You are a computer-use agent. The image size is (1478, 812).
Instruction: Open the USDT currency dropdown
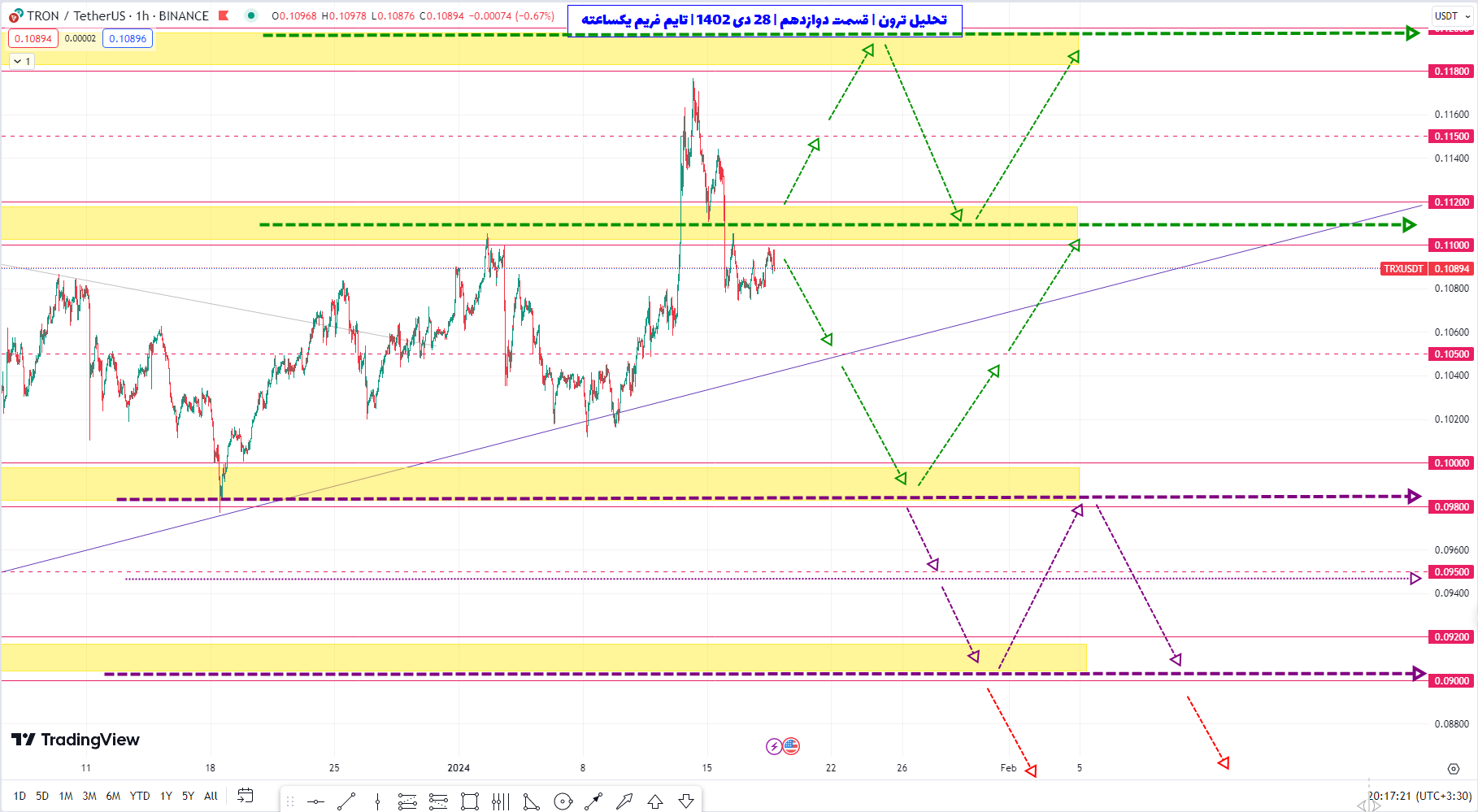pos(1452,15)
